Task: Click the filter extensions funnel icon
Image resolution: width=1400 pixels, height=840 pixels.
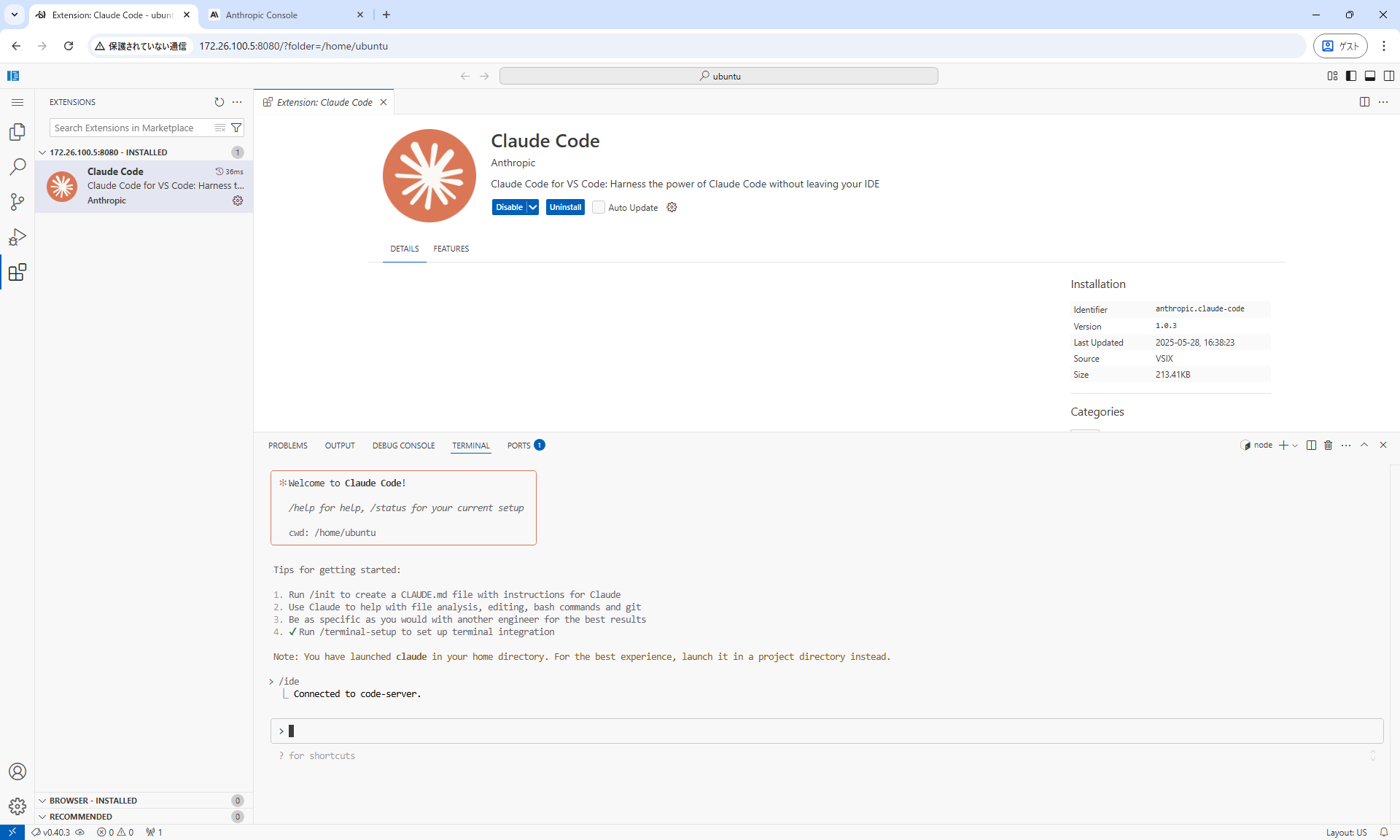Action: pyautogui.click(x=236, y=128)
